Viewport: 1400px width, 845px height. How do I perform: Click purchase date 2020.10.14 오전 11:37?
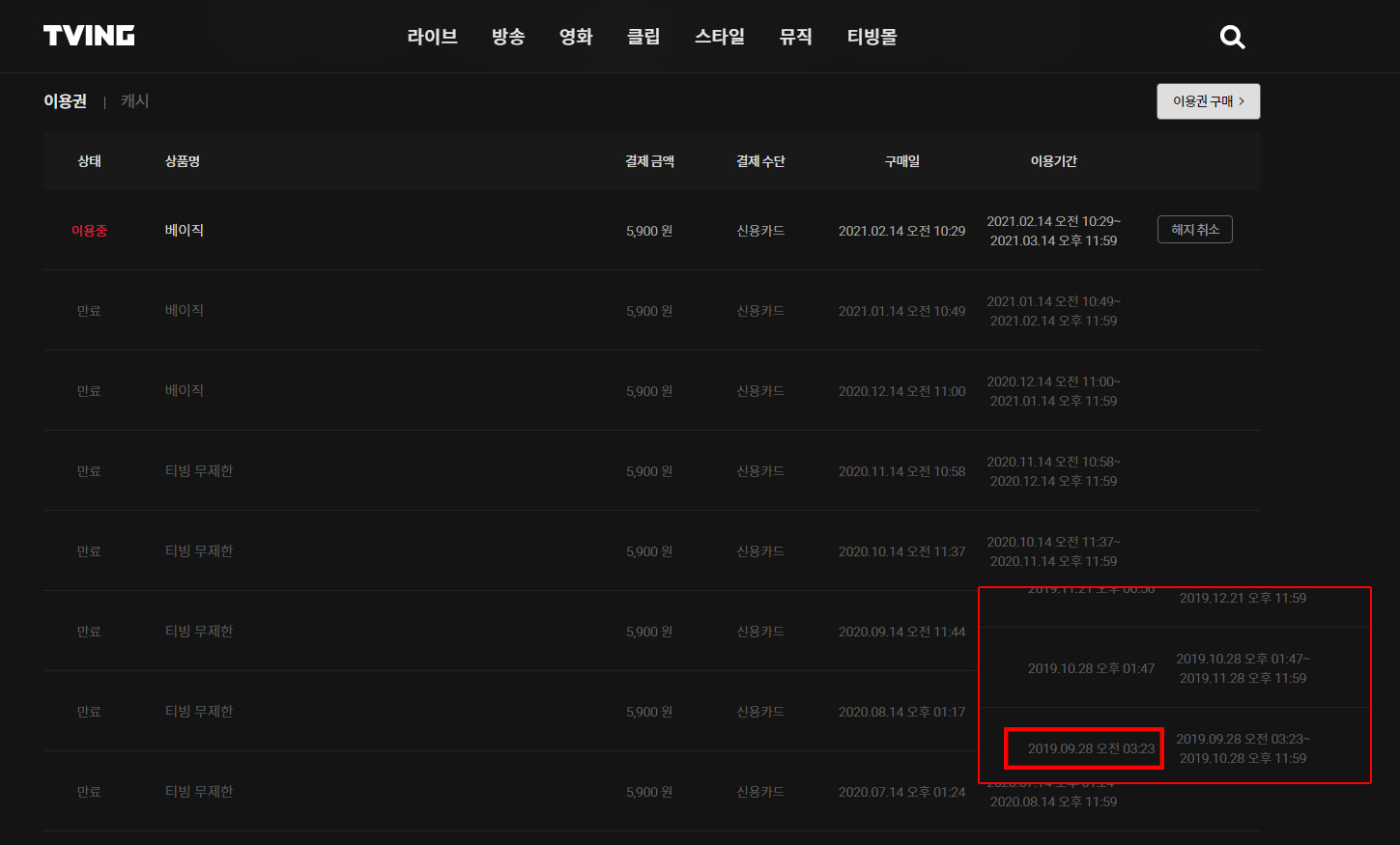point(901,551)
